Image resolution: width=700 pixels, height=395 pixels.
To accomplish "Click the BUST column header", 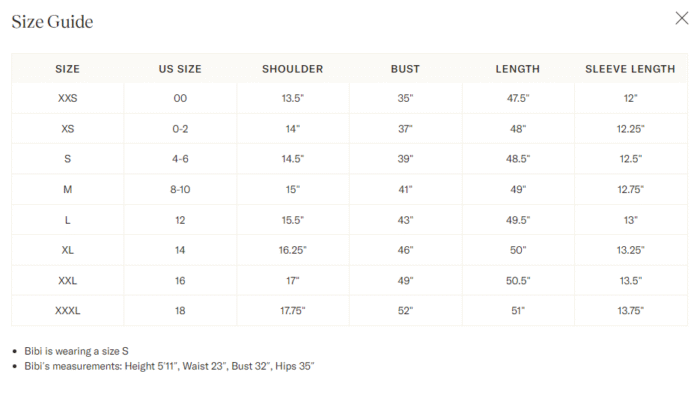I will point(405,69).
